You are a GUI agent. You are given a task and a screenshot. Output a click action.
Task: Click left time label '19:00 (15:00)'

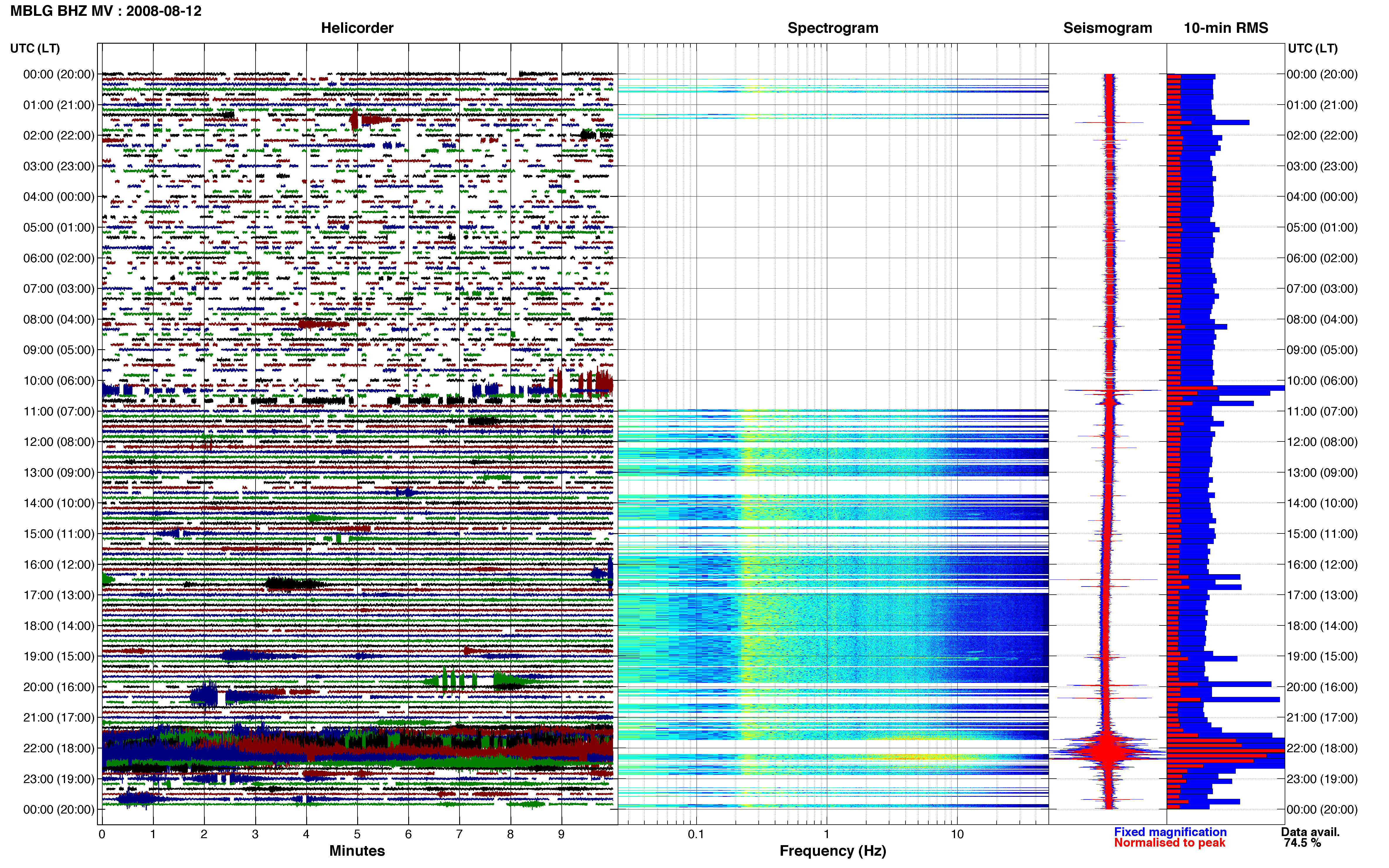[59, 656]
